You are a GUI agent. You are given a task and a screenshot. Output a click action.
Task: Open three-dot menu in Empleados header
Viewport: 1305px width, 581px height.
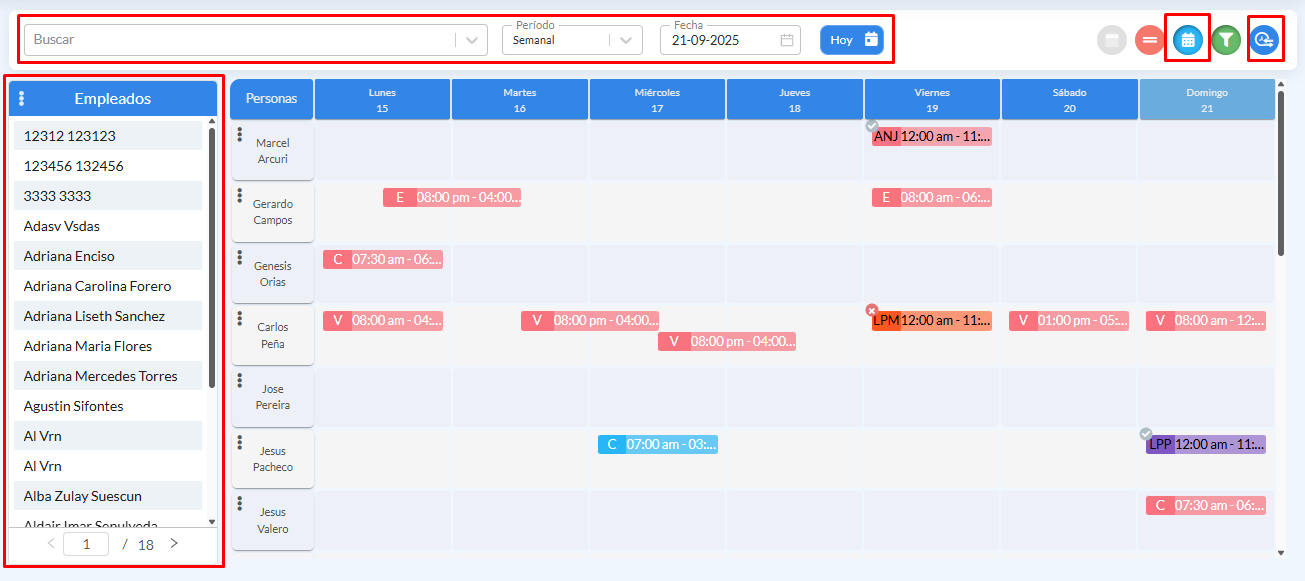[x=22, y=99]
